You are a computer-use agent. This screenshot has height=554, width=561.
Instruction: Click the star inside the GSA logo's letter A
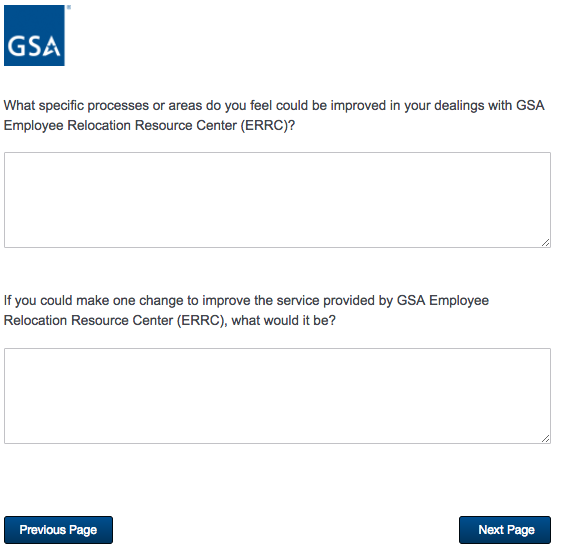(52, 48)
